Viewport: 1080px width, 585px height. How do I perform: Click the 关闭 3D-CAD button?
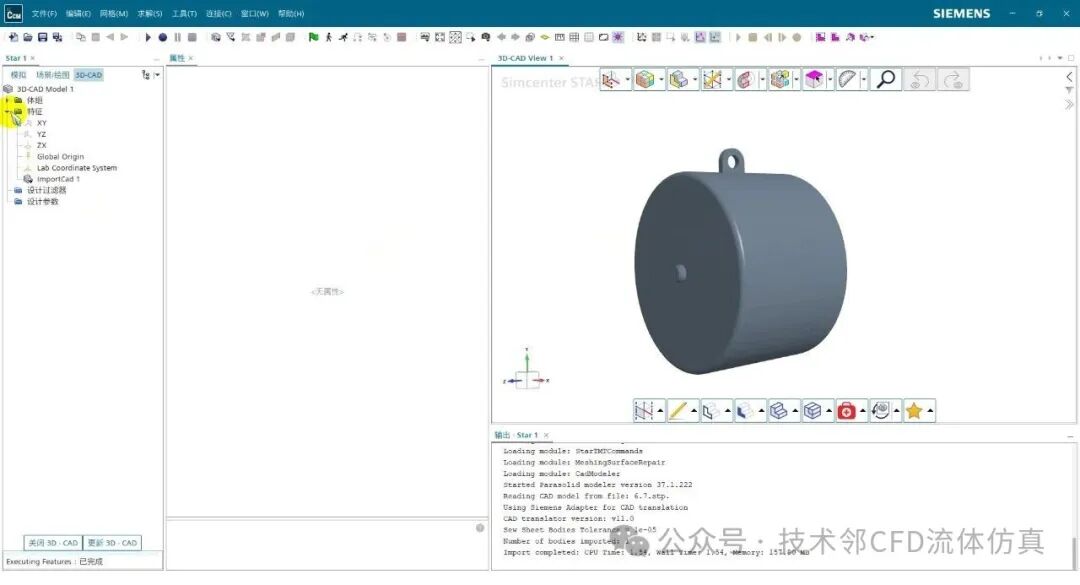[53, 543]
